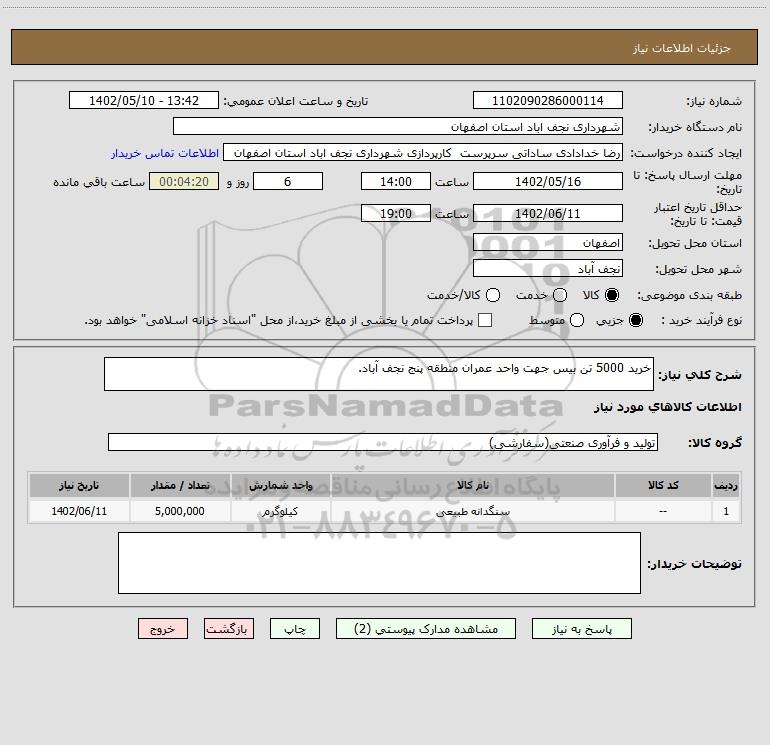Viewport: 770px width, 745px height.
Task: Click the need number field 1102090286000114
Action: (x=548, y=100)
